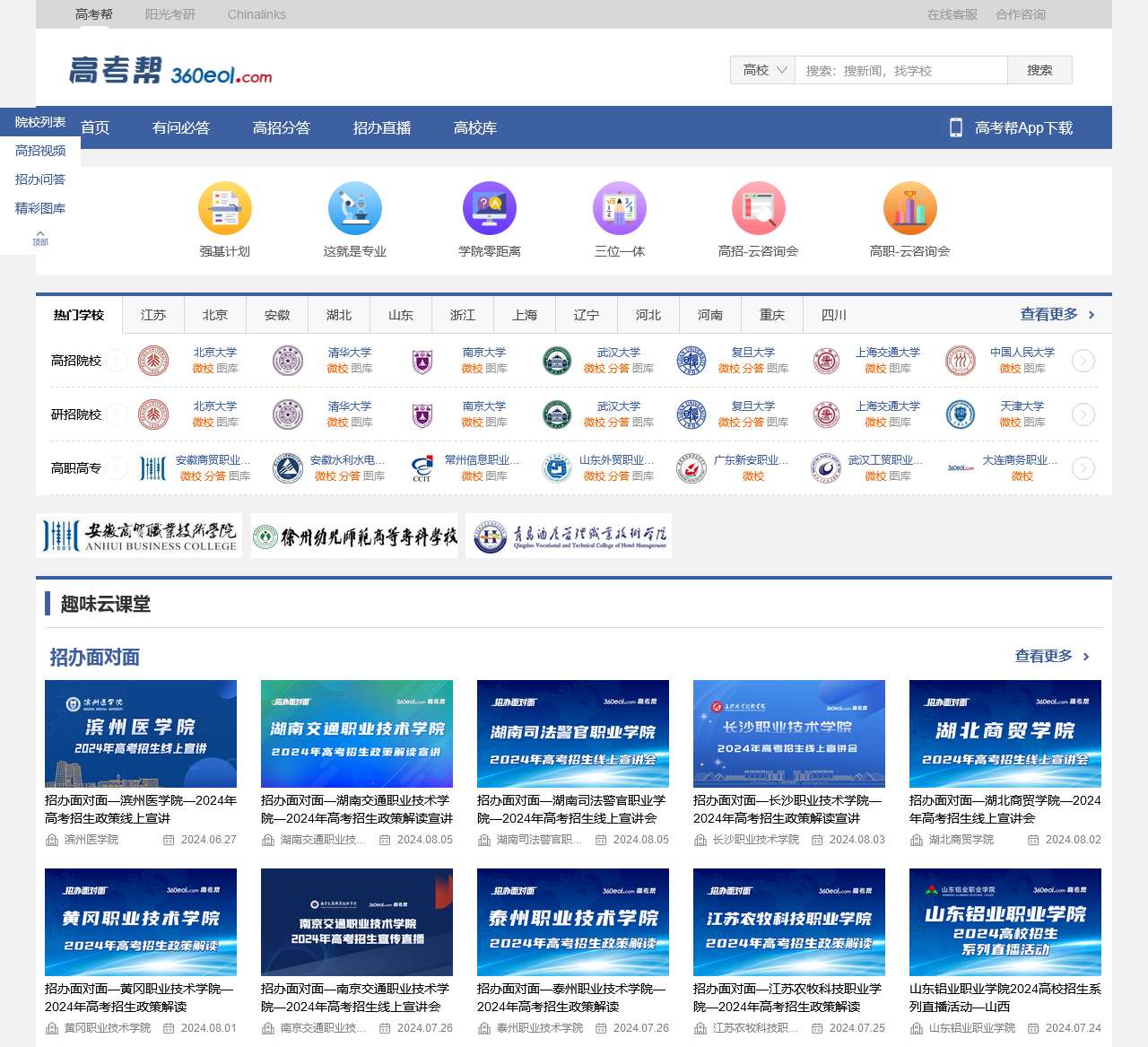The width and height of the screenshot is (1148, 1047).
Task: Open Chinalinks top link
Action: (x=257, y=14)
